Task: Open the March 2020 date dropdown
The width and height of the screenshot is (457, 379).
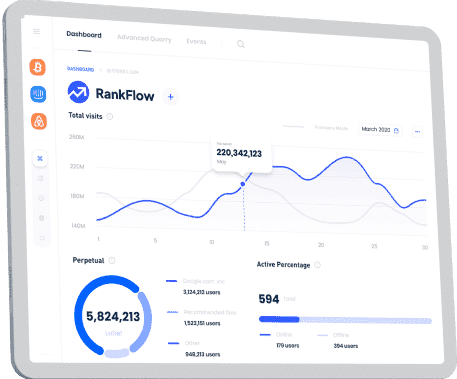Action: point(380,130)
